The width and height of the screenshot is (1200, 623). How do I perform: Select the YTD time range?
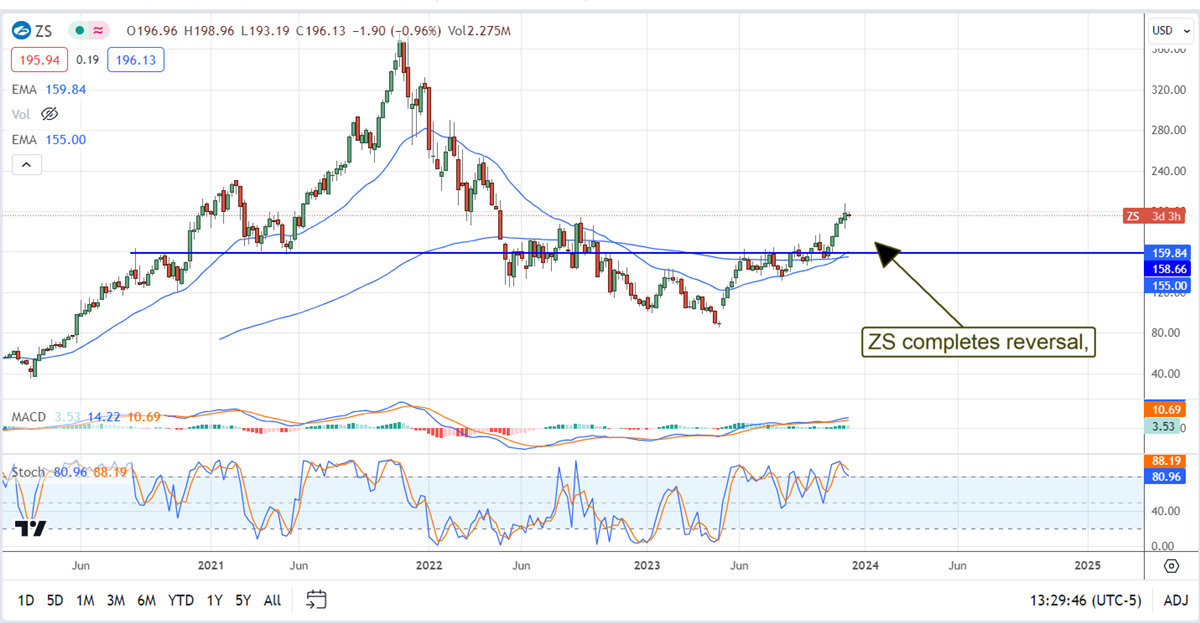coord(181,600)
